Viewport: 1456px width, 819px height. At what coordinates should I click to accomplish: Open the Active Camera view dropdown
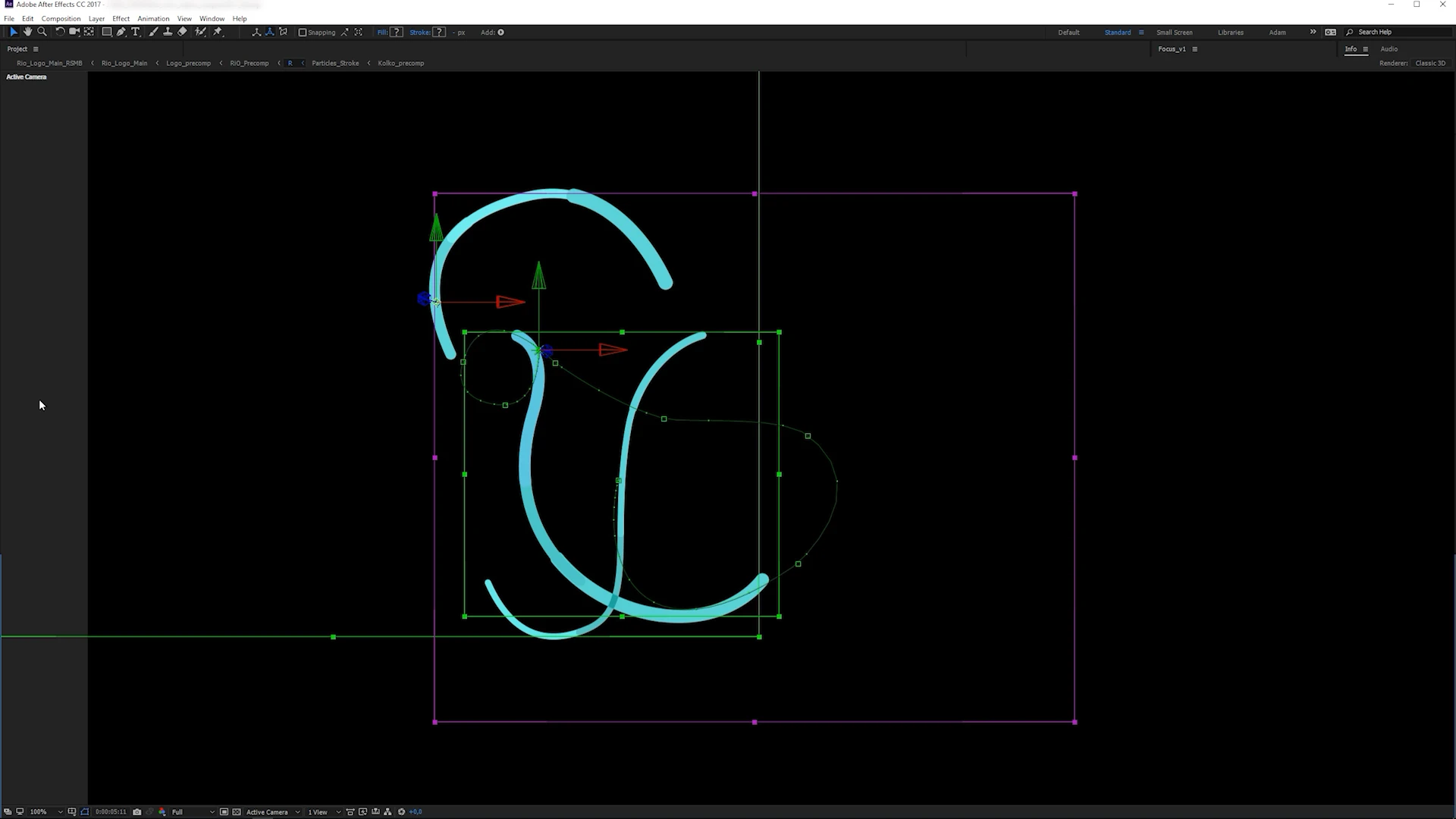(273, 811)
